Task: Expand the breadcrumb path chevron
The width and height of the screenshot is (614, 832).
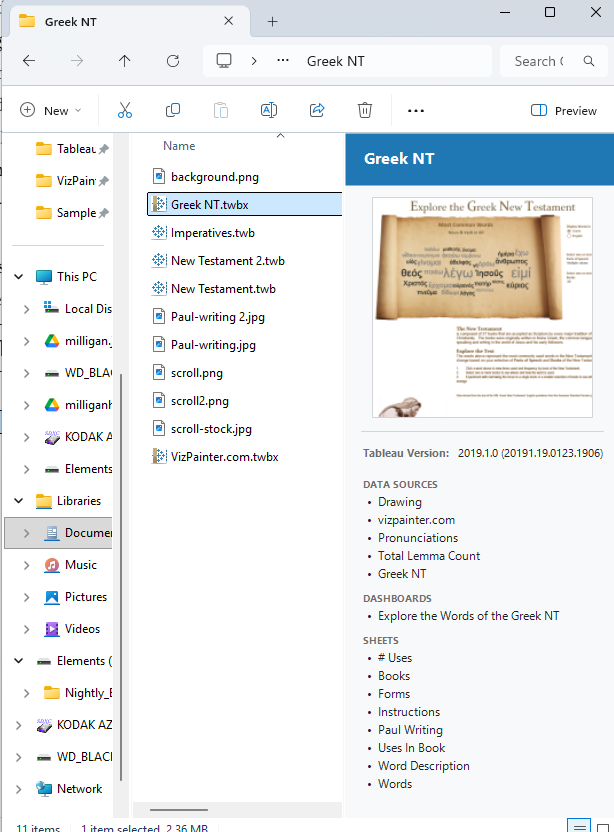Action: click(254, 61)
